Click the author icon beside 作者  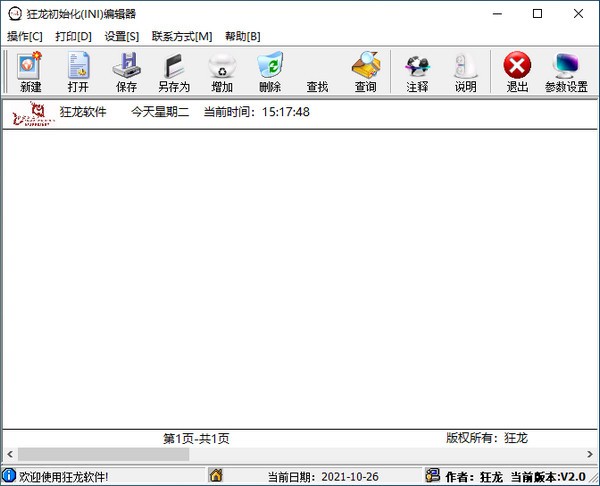[x=433, y=475]
